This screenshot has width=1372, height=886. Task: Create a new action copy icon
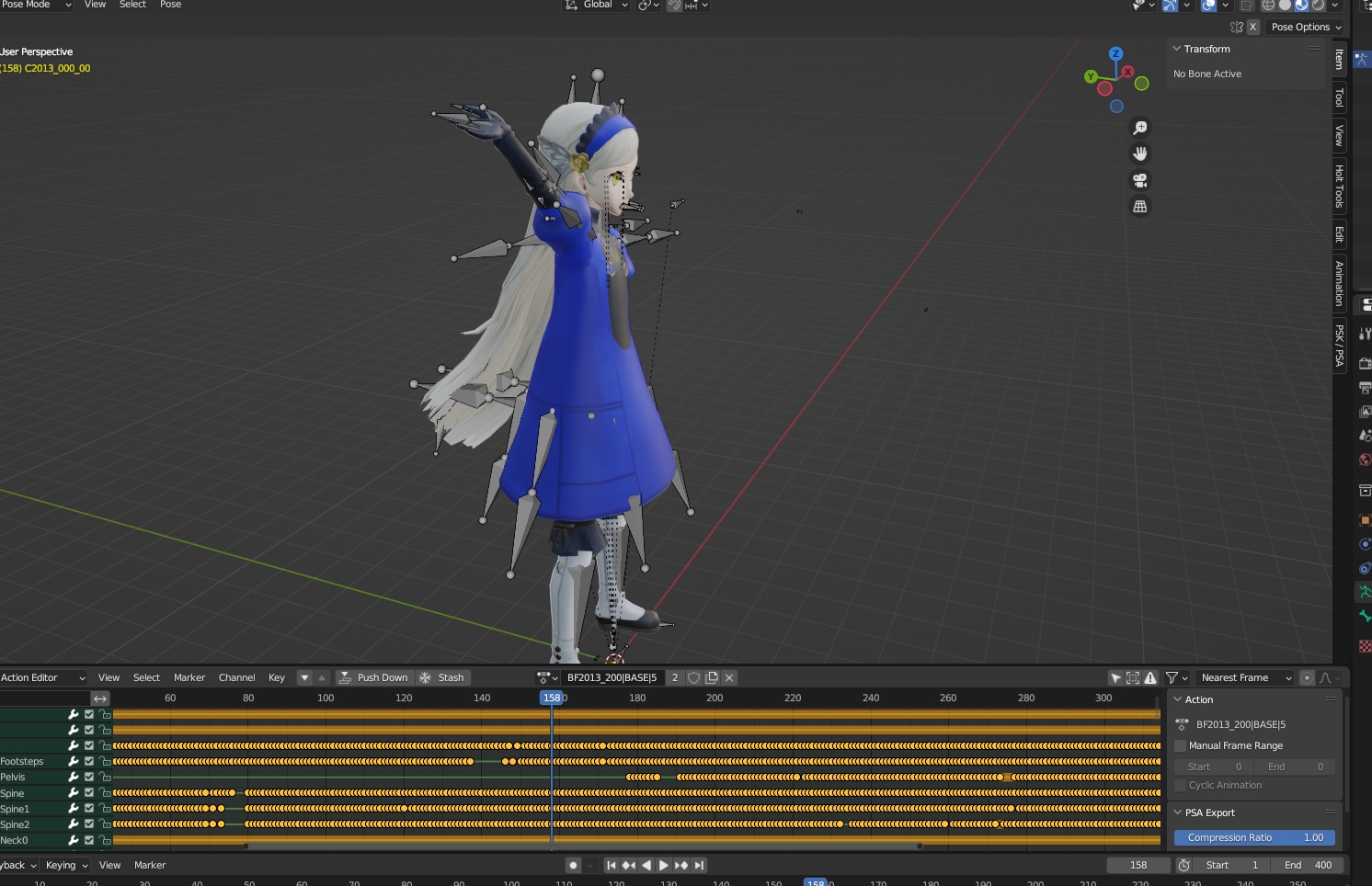pyautogui.click(x=712, y=677)
